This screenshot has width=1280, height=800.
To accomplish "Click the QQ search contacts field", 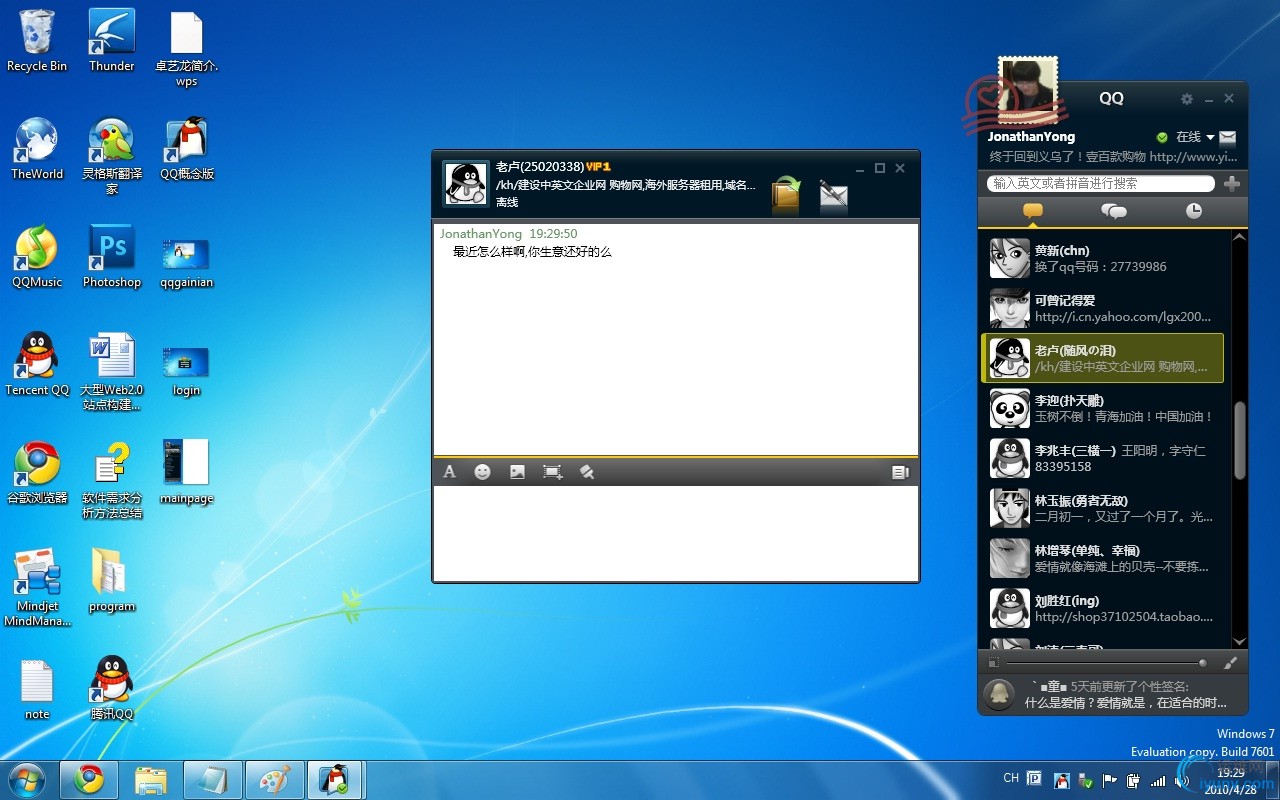I will point(1100,184).
